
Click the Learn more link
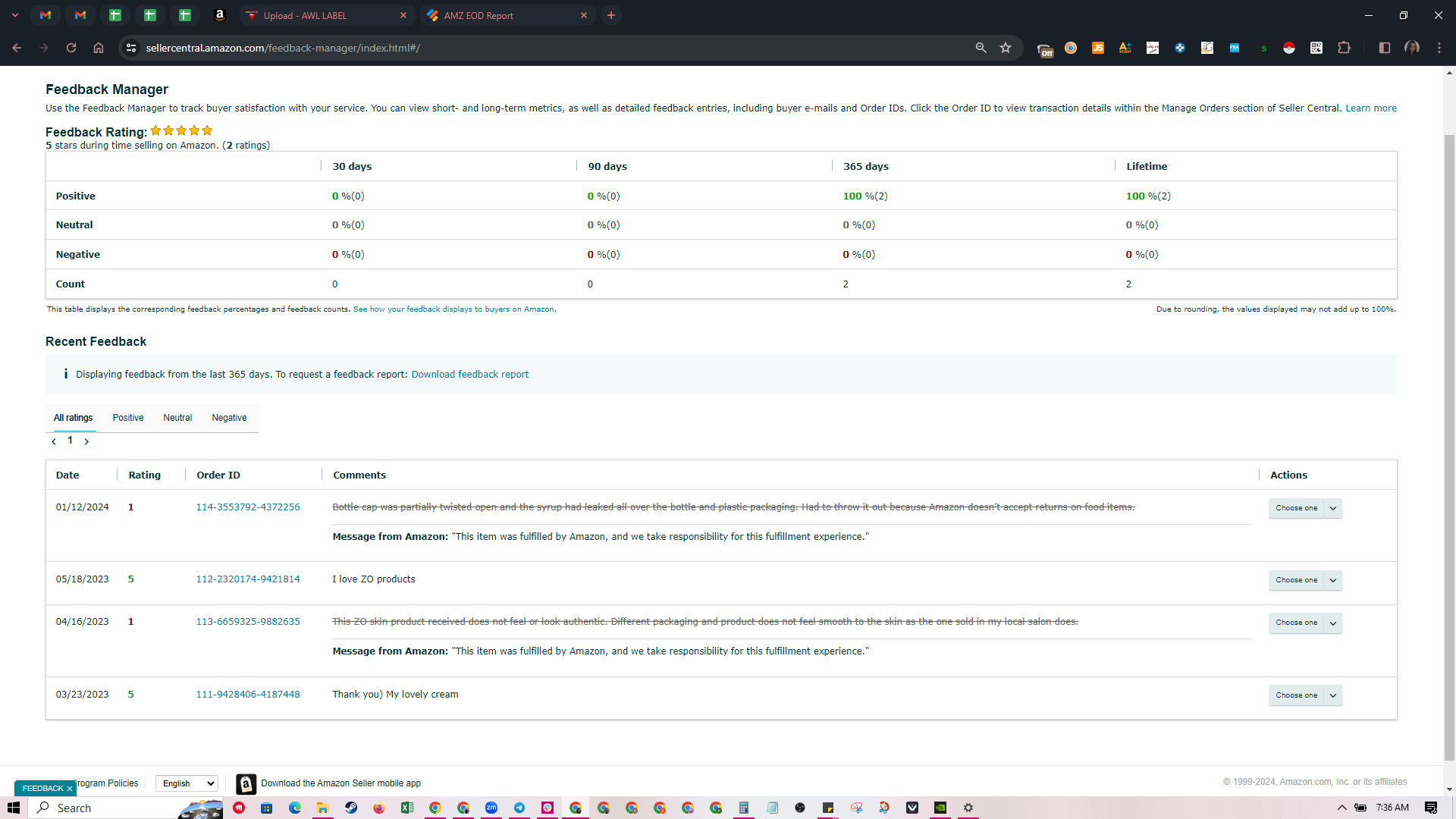coord(1371,108)
